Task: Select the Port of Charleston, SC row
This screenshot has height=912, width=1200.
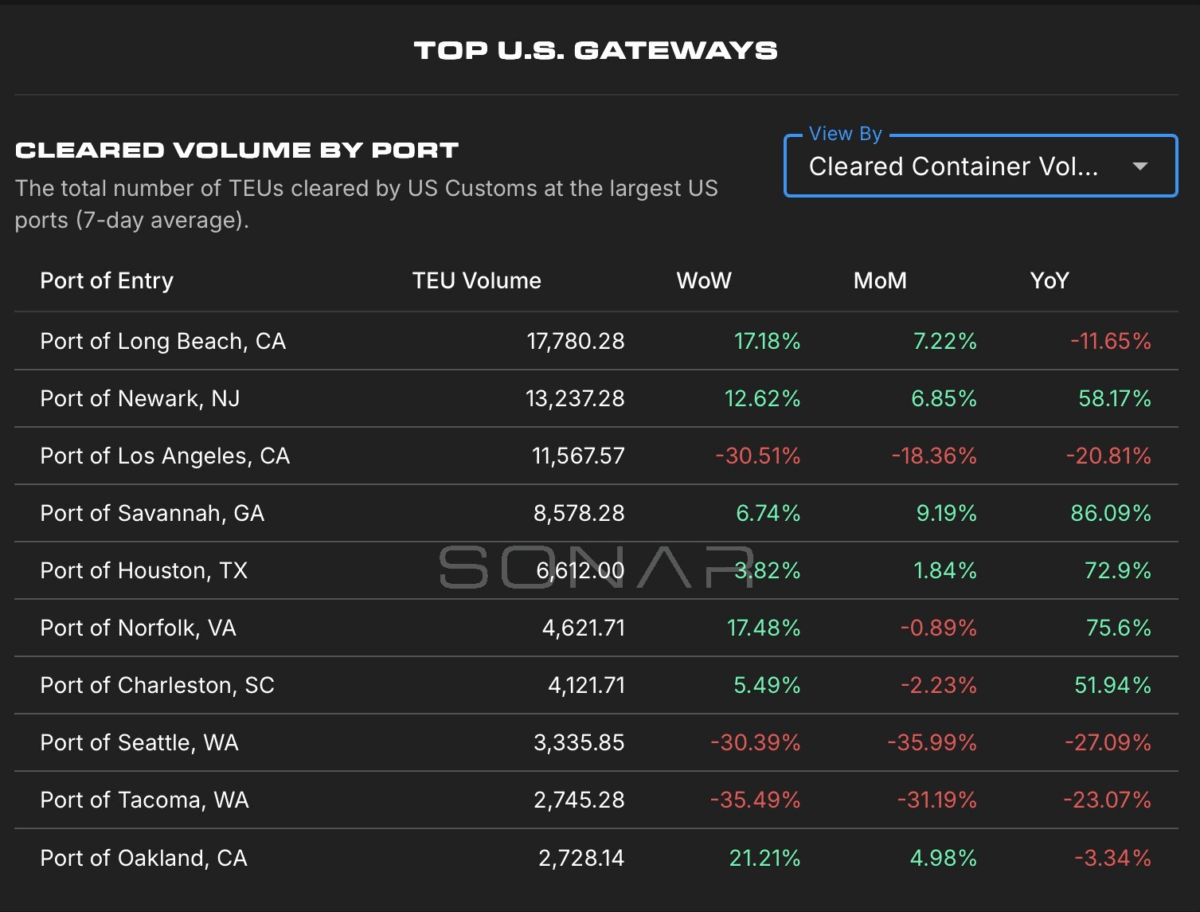Action: coord(596,685)
